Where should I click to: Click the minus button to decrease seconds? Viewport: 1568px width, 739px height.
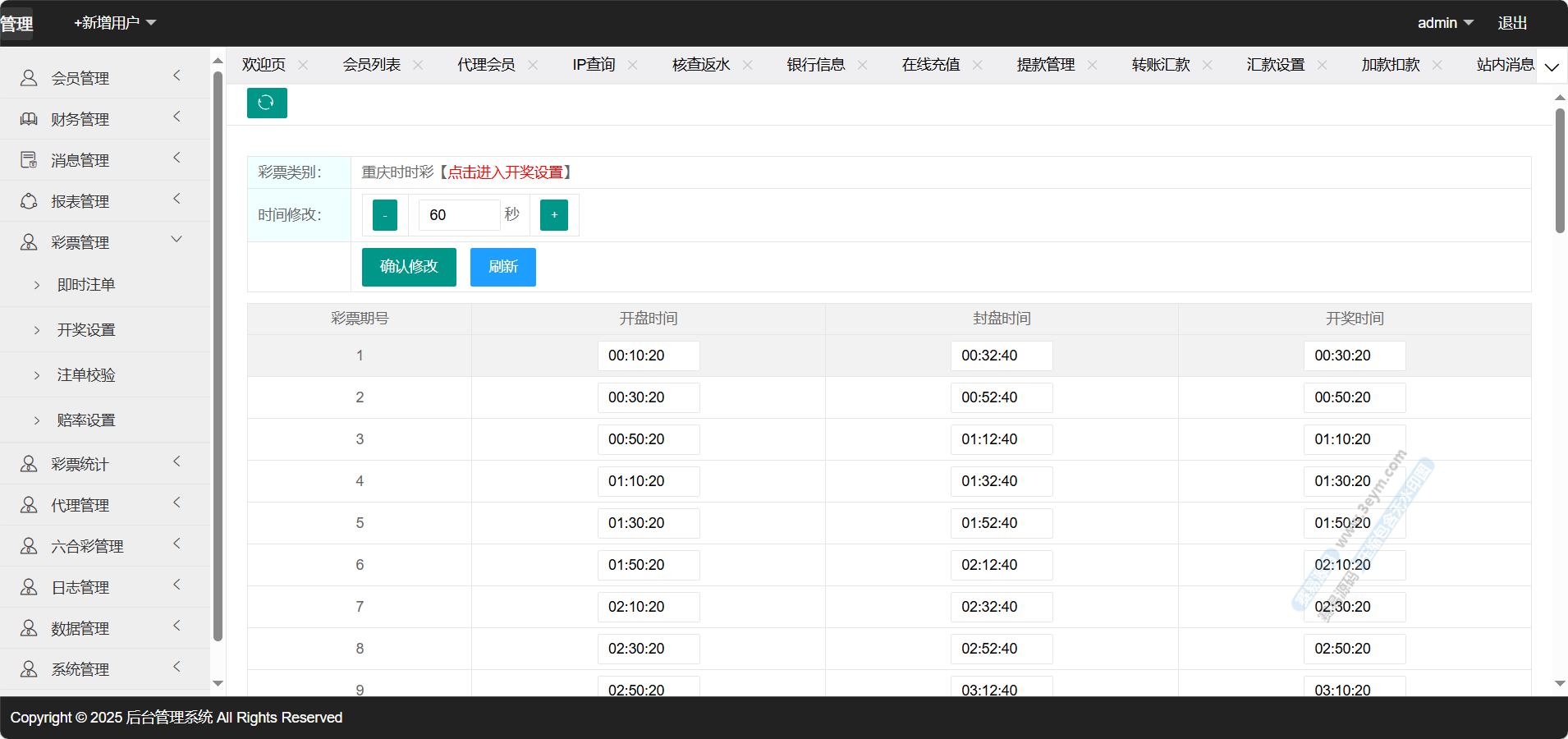(x=384, y=215)
